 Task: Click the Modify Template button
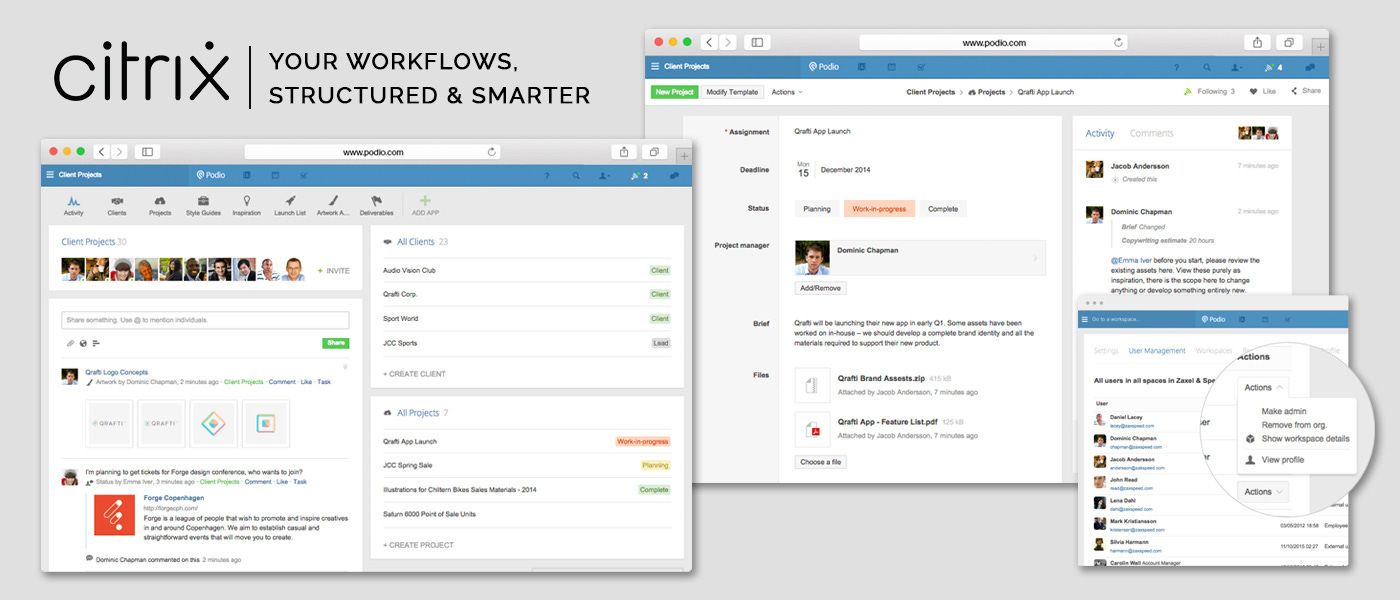point(732,92)
